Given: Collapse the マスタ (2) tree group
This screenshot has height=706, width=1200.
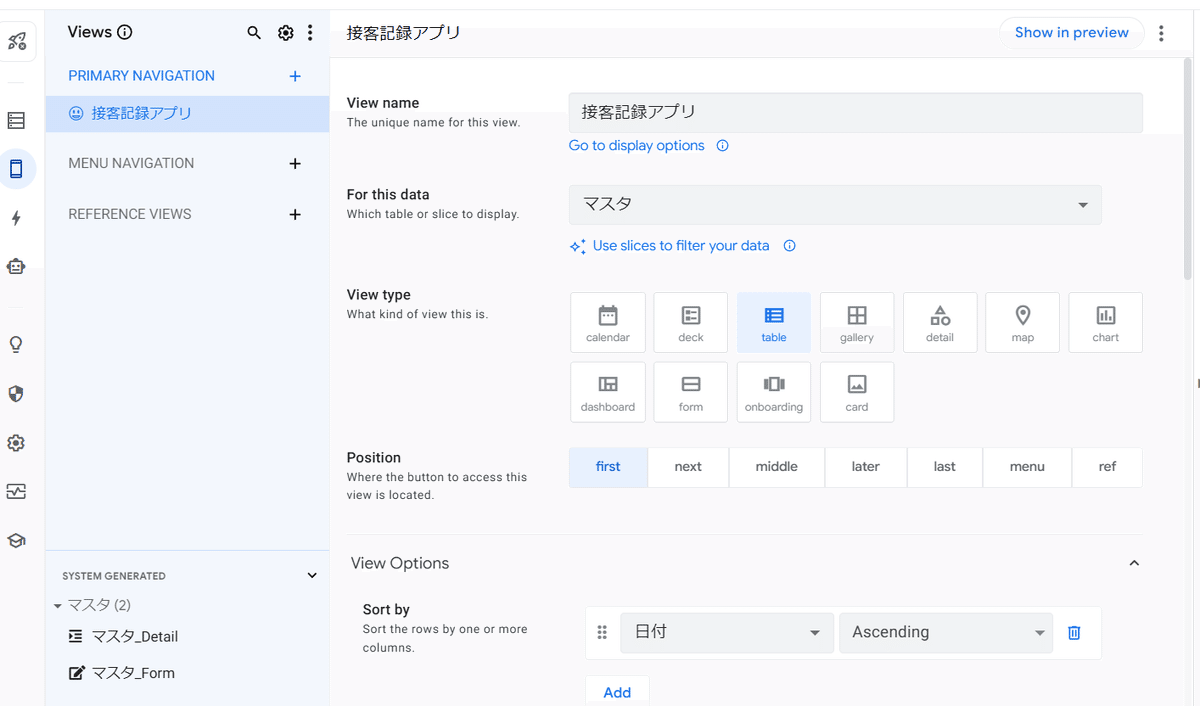Looking at the screenshot, I should pos(58,606).
